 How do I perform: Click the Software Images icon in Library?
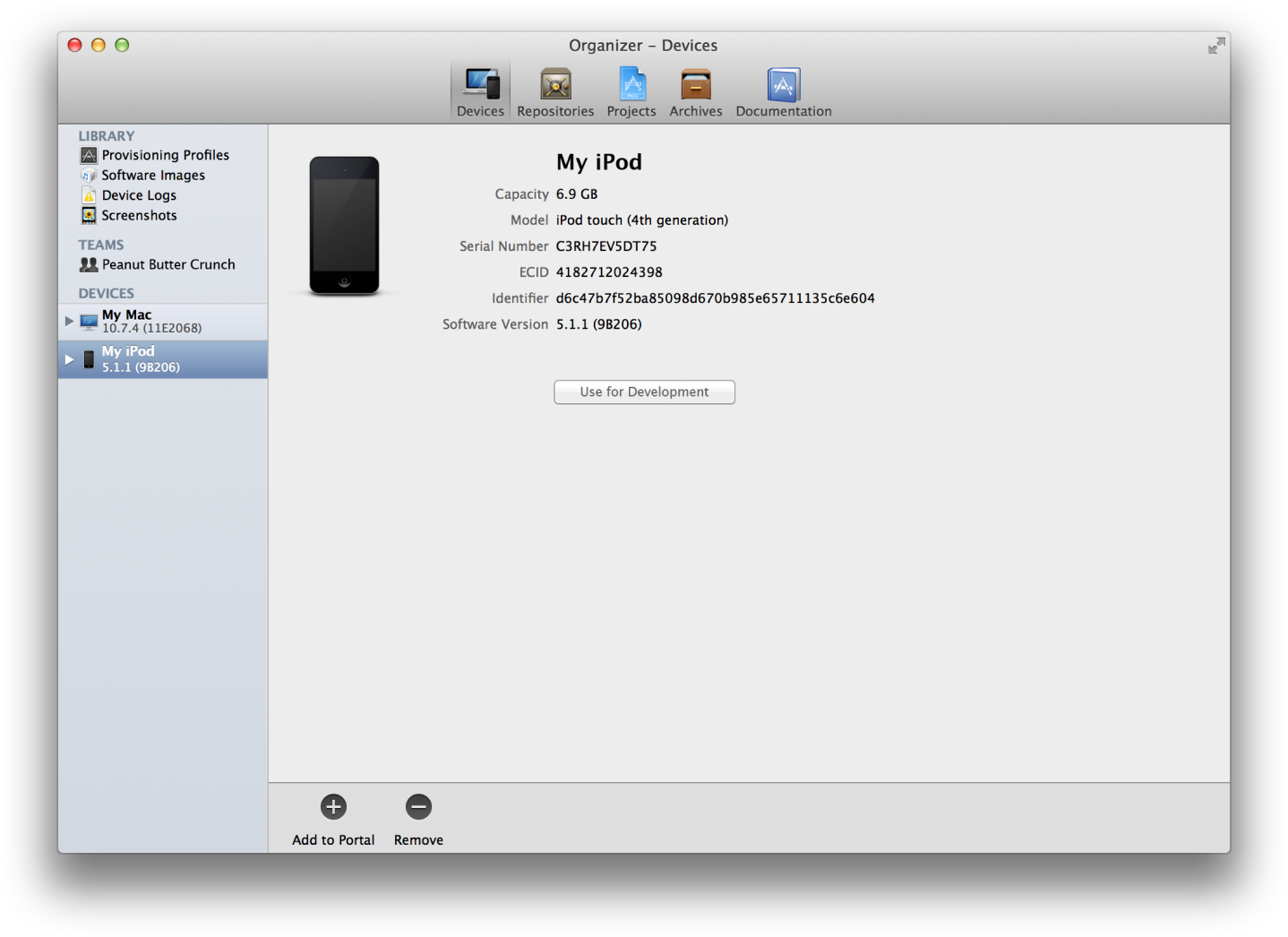(89, 176)
